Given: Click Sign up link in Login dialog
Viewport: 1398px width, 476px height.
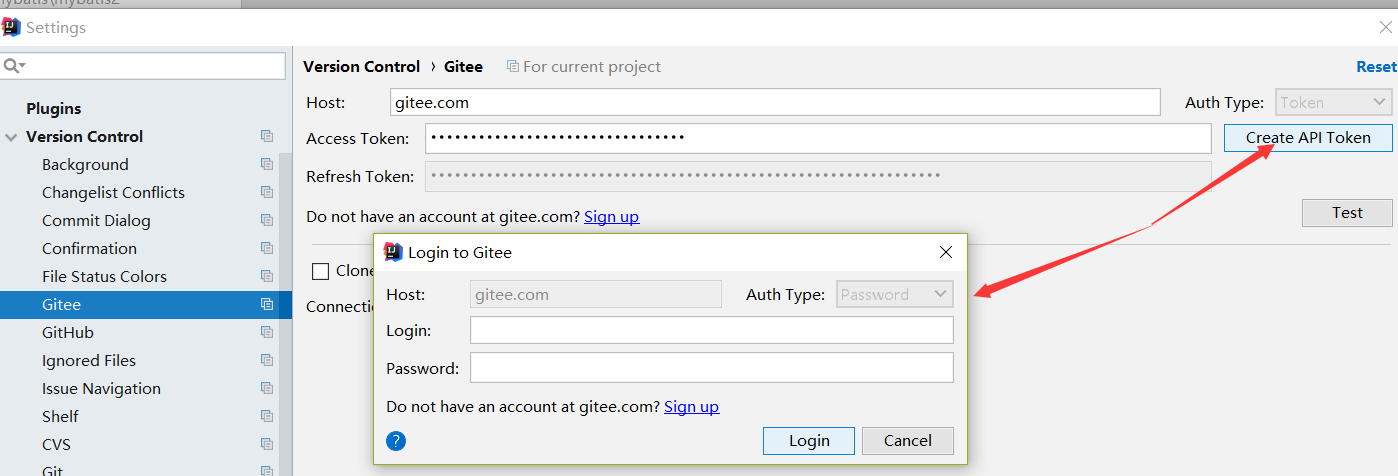Looking at the screenshot, I should coord(691,407).
